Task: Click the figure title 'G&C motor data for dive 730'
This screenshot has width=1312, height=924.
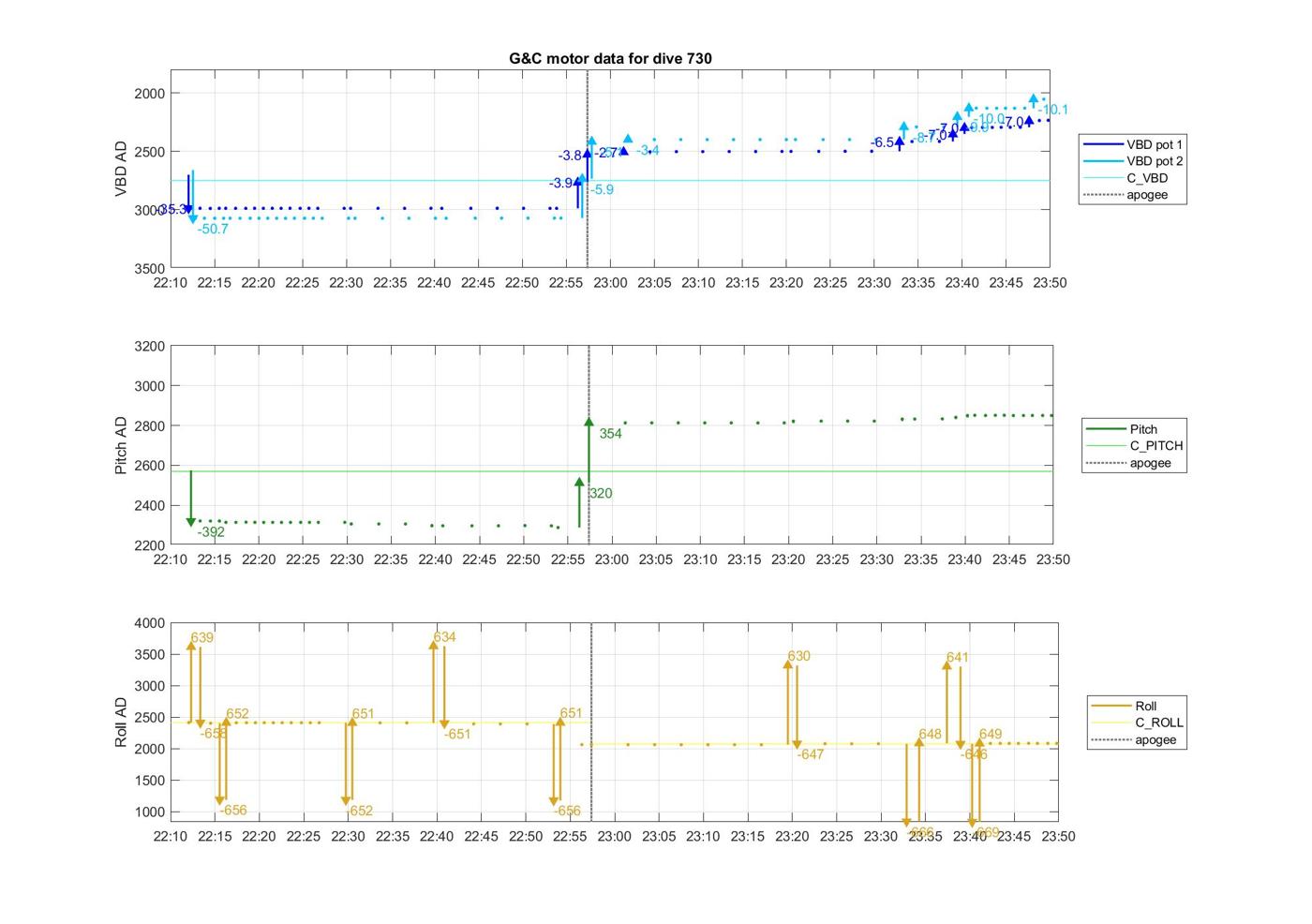Action: [610, 58]
